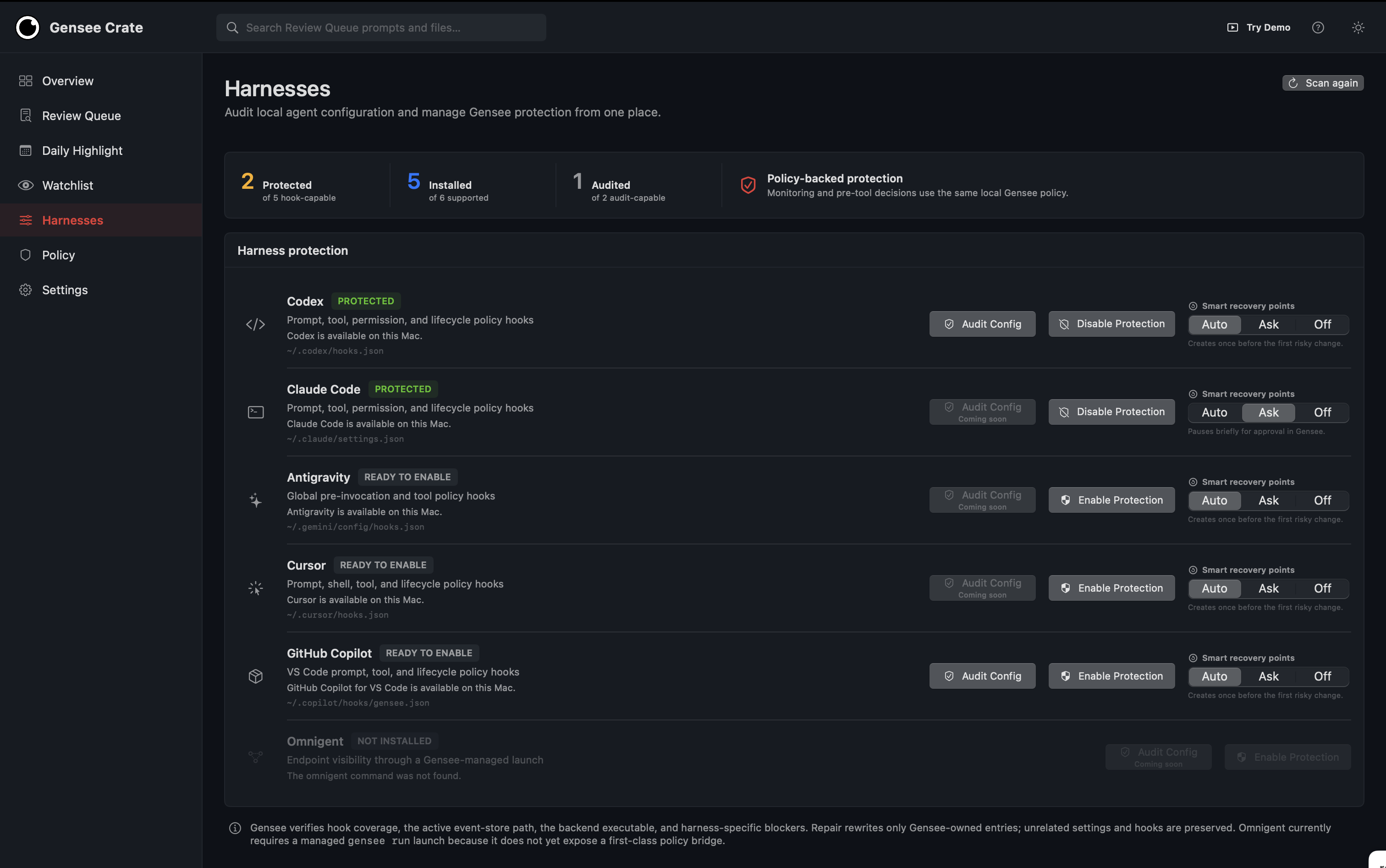Turn Codex recovery points Off
The image size is (1386, 868).
click(1322, 324)
